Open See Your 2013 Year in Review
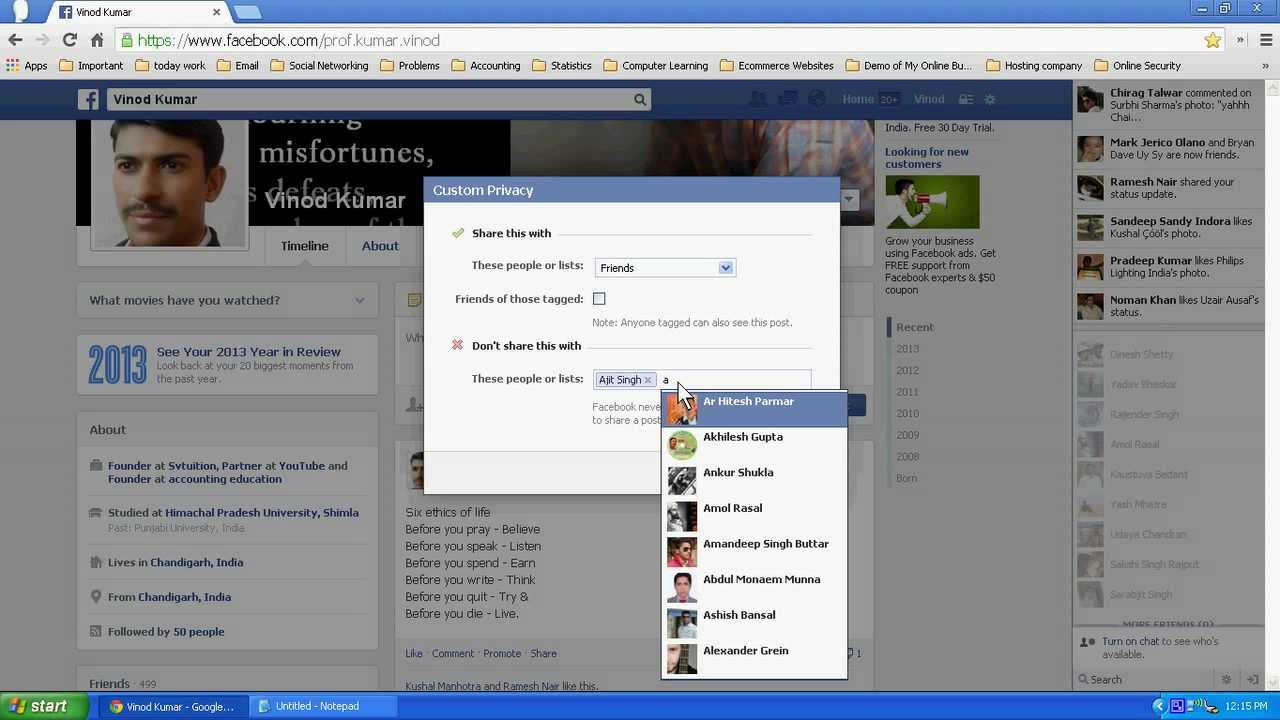Image resolution: width=1280 pixels, height=720 pixels. (248, 352)
